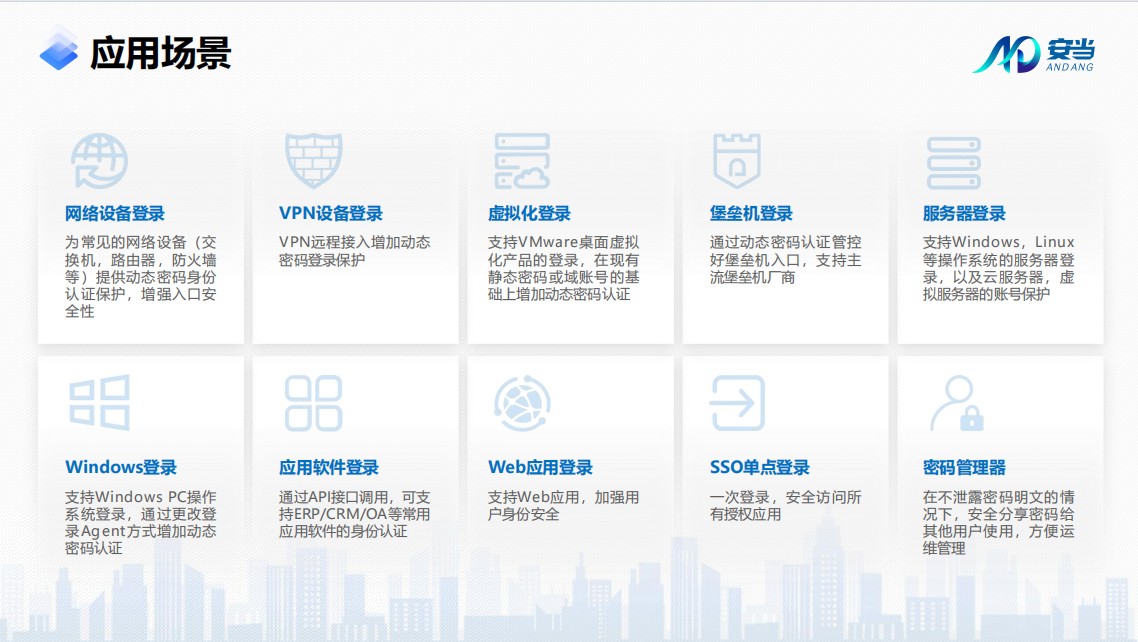Click the description starting 为常见的网络设备
The width and height of the screenshot is (1138, 642).
pyautogui.click(x=141, y=276)
